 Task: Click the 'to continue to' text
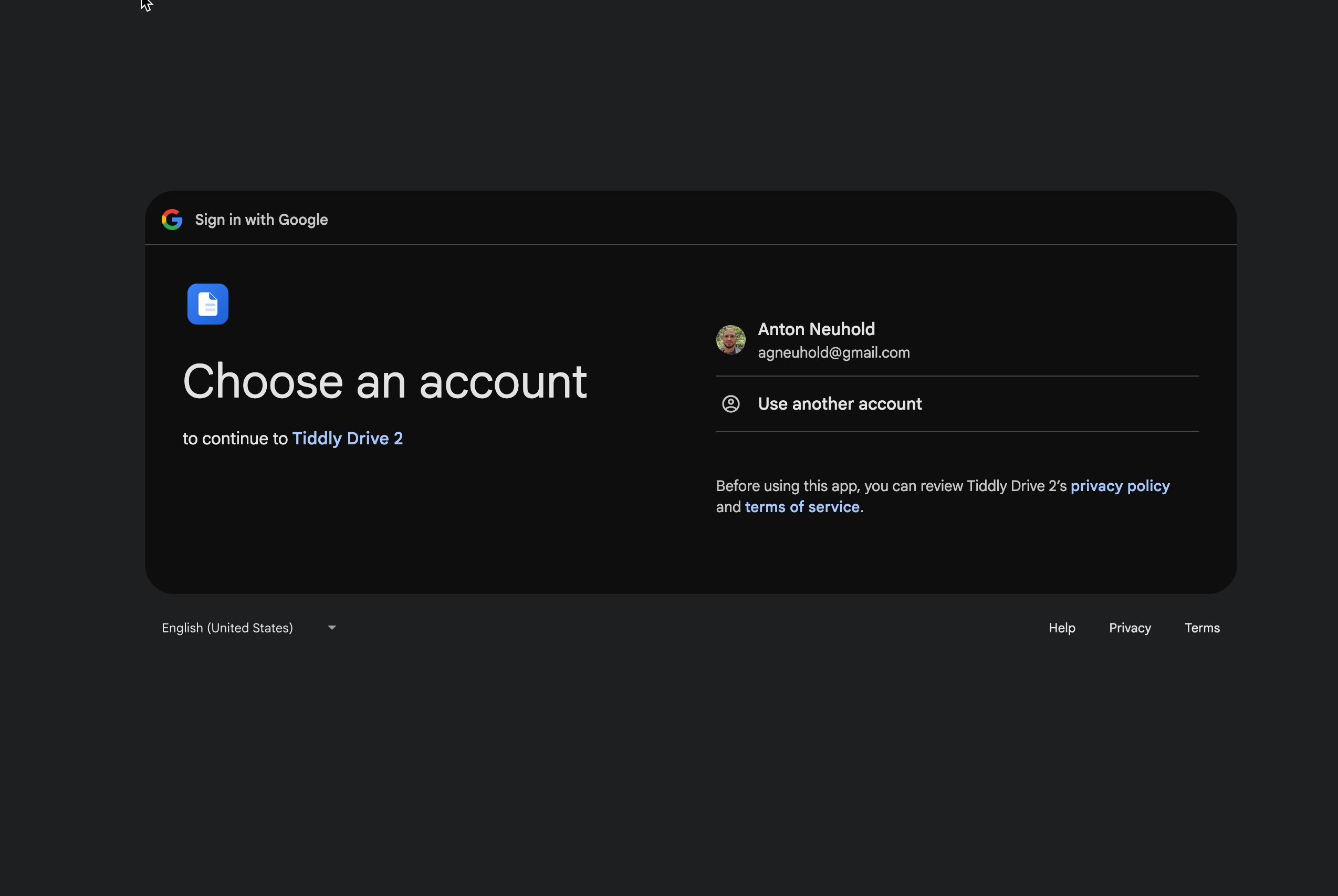point(235,439)
